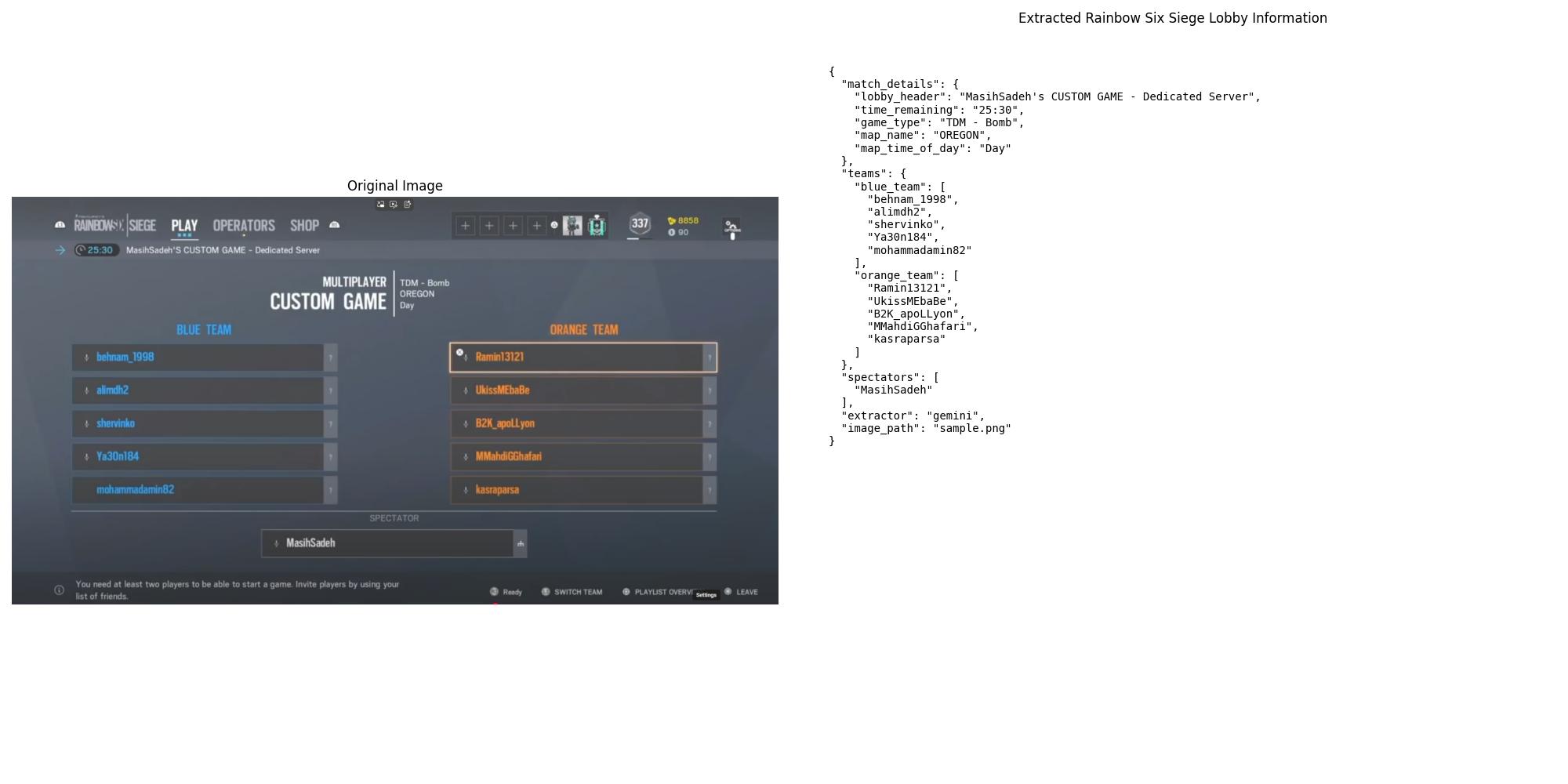
Task: Click the "extractor": "gemini" line in the JSON
Action: pos(913,416)
